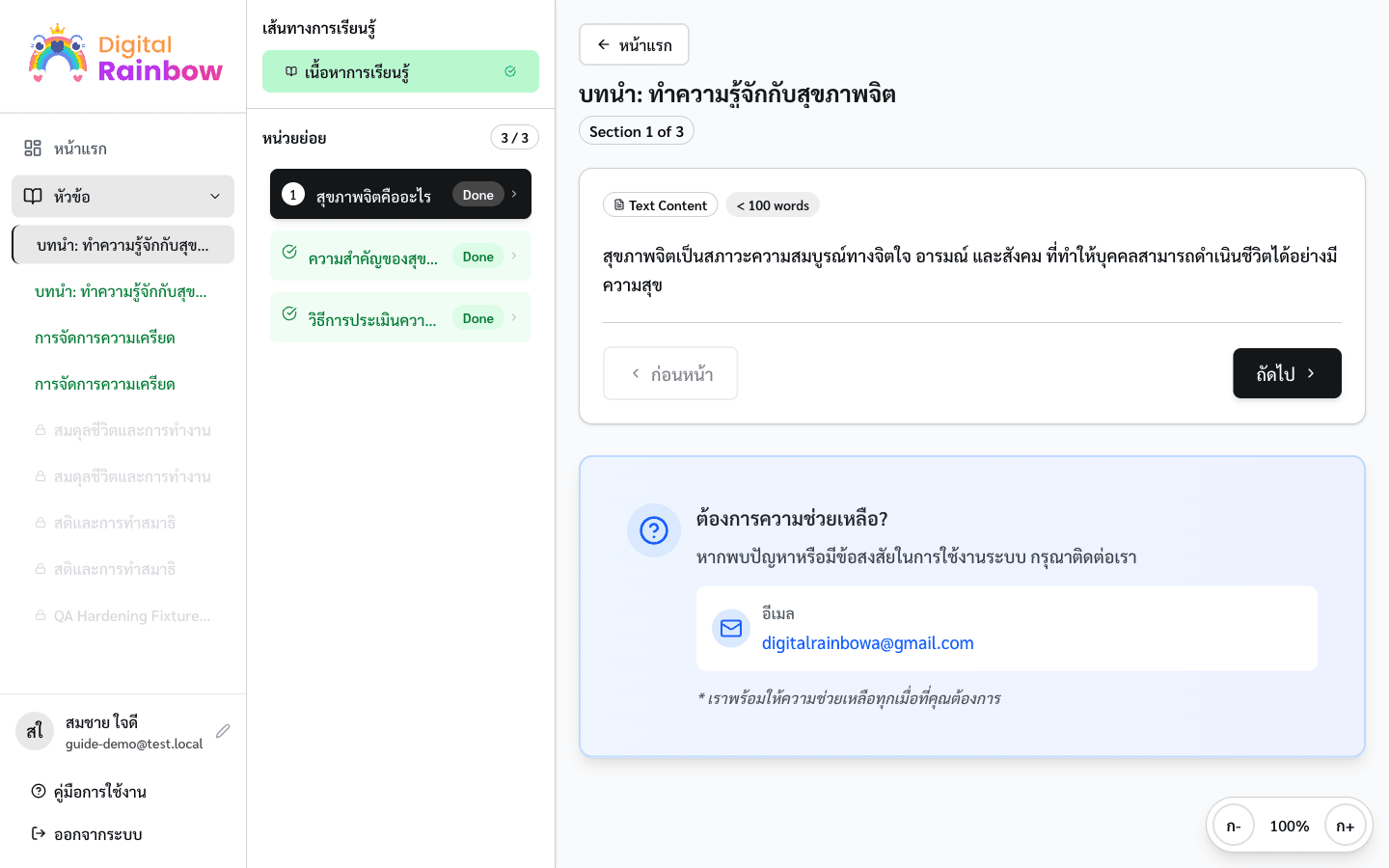Open หน้าแรก in the sidebar
This screenshot has width=1389, height=868.
pos(123,148)
